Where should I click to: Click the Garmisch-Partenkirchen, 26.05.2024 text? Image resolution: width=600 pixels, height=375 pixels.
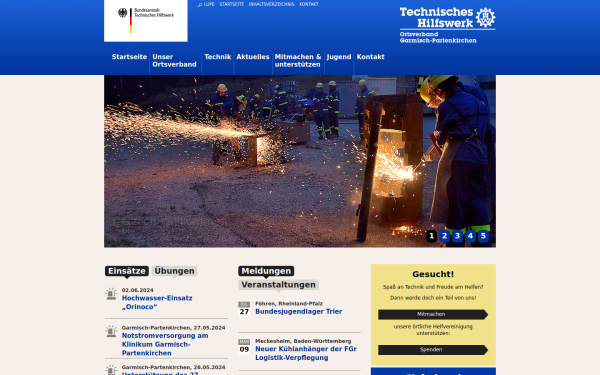173,367
